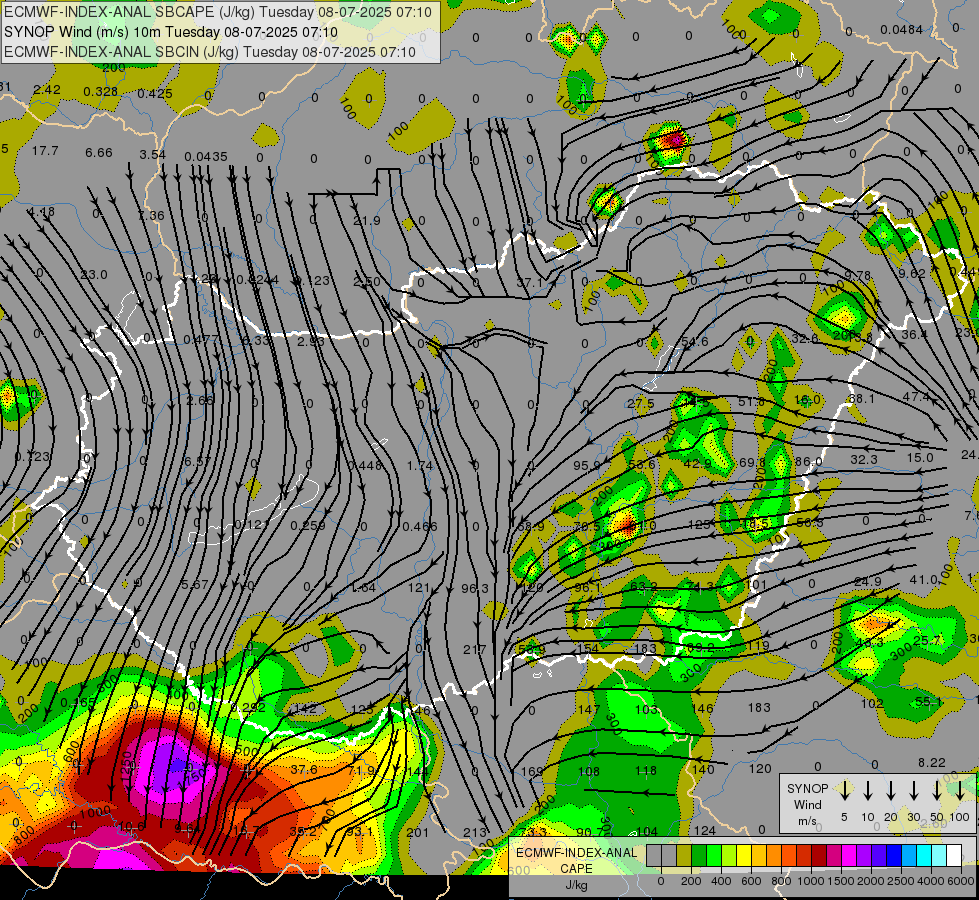Image resolution: width=979 pixels, height=900 pixels.
Task: Click the map value '0.259'
Action: coord(308,525)
